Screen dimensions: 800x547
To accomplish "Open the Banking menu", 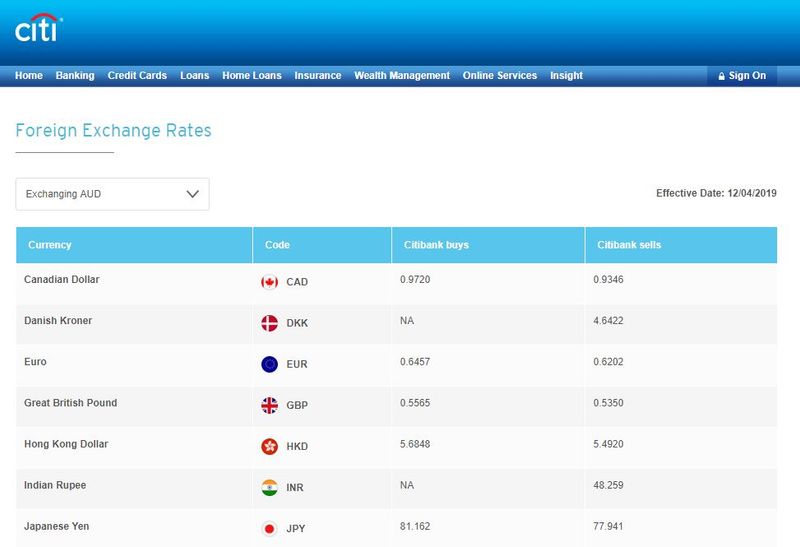I will pos(75,76).
